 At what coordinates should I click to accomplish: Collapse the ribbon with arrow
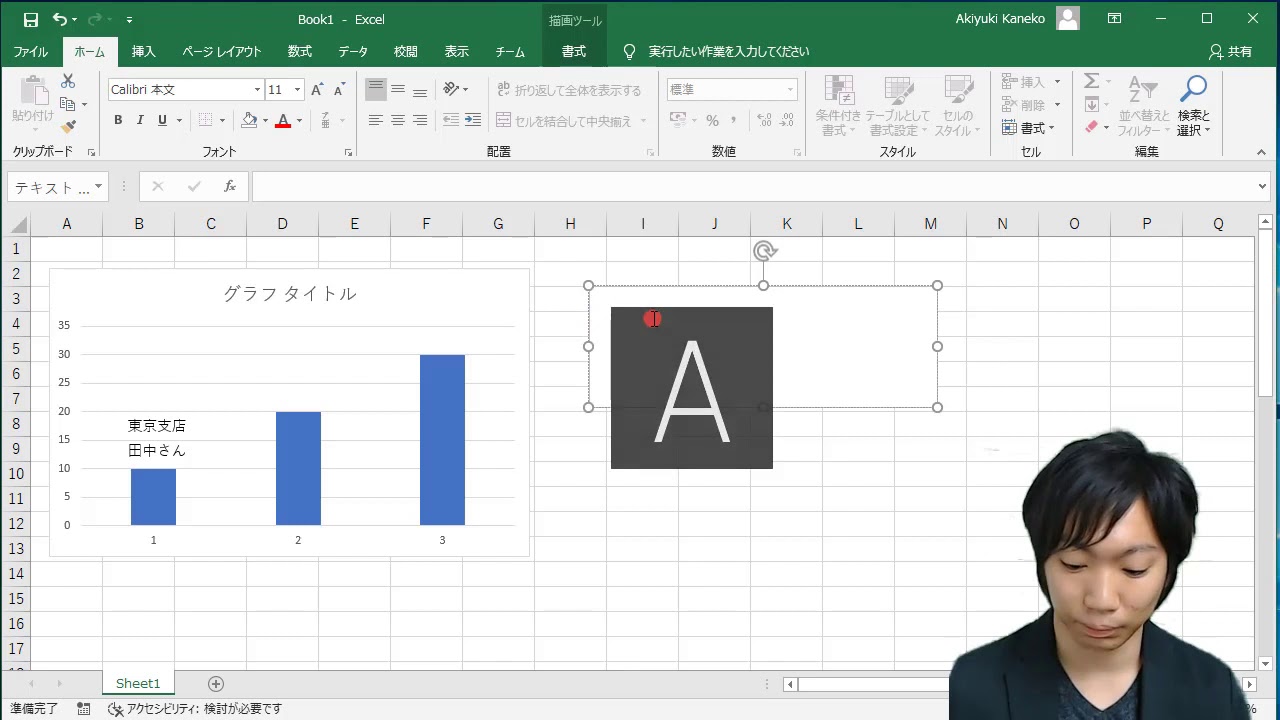1262,152
